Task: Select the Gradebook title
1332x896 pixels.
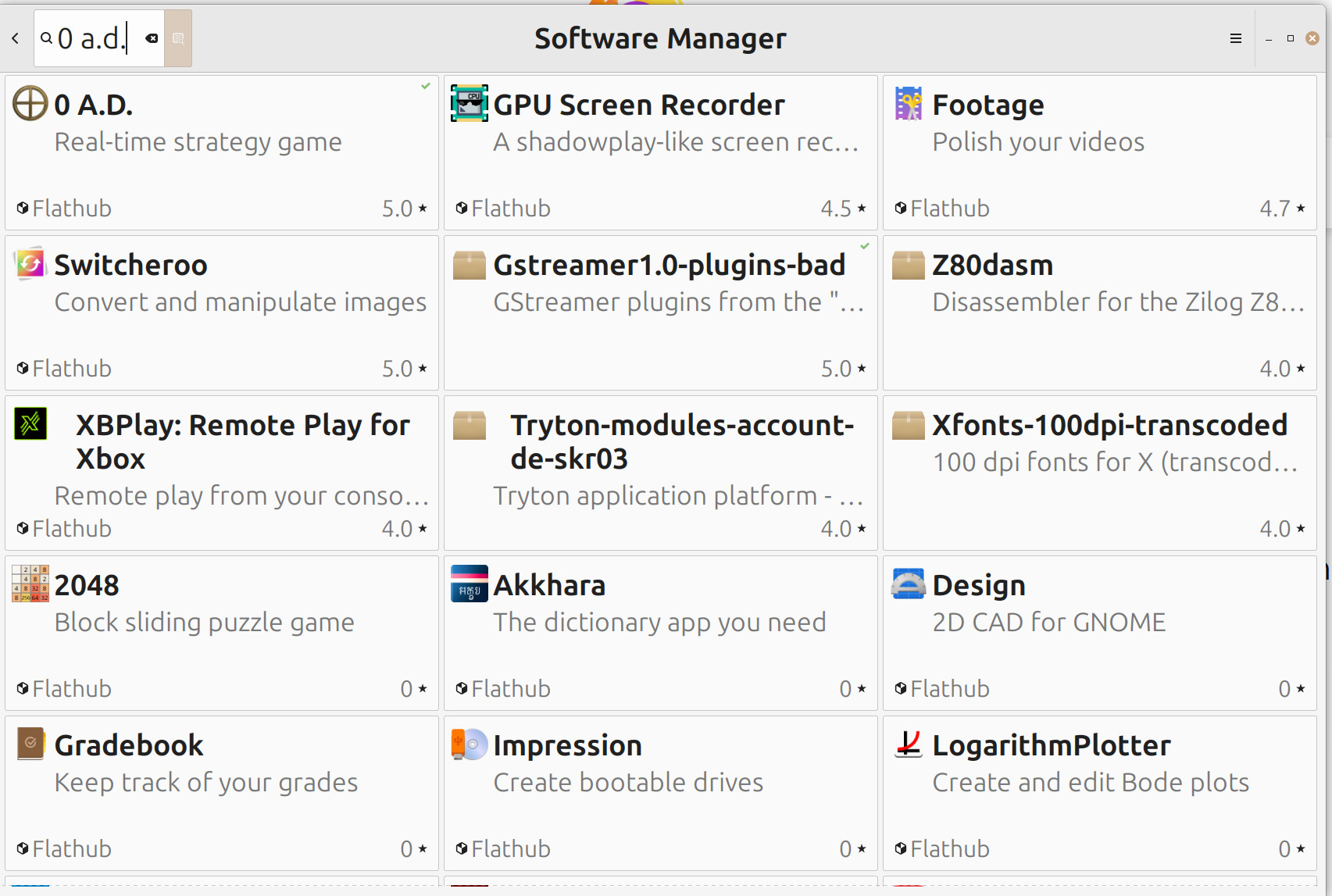Action: (129, 745)
